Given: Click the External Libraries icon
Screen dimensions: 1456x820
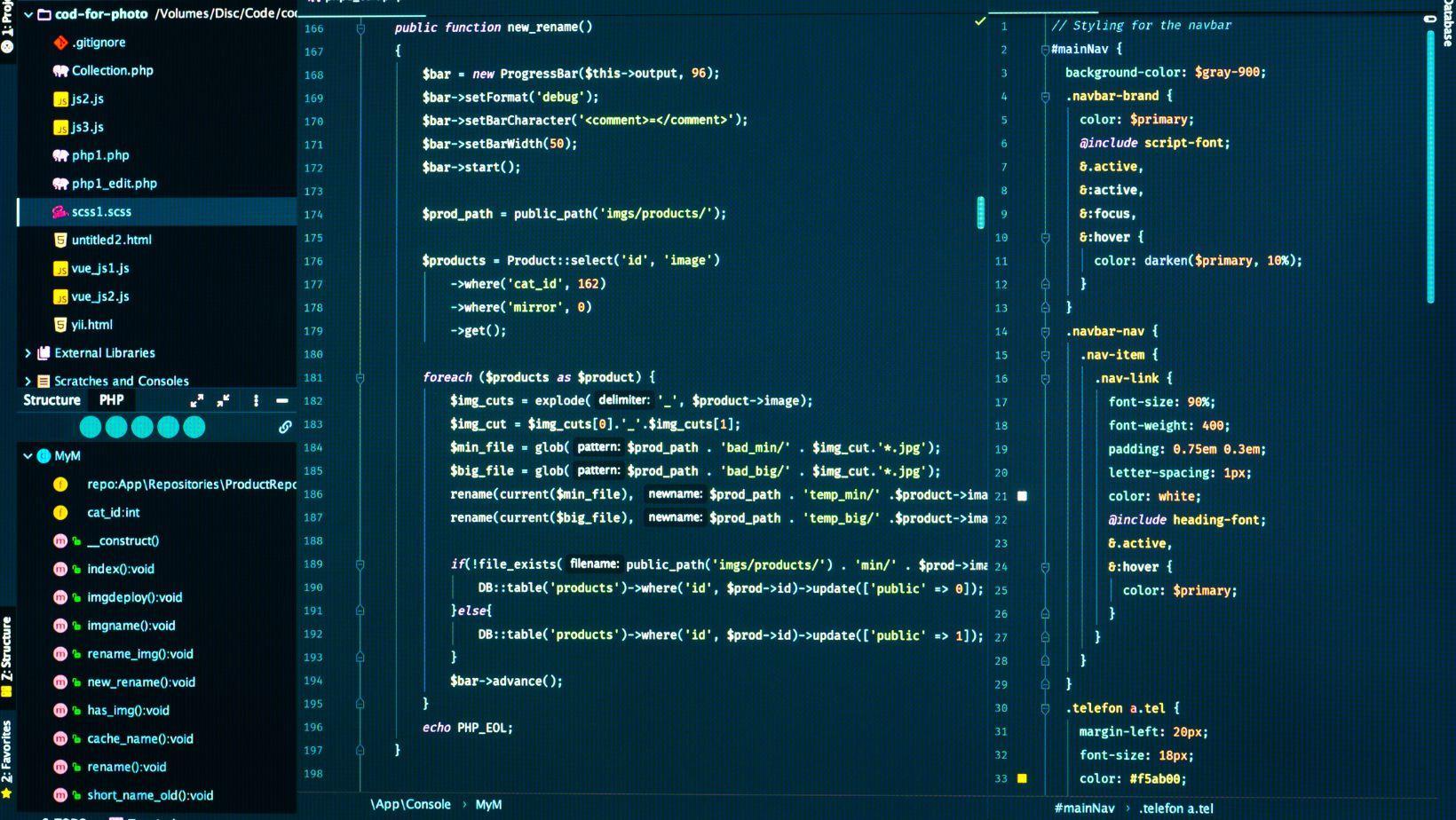Looking at the screenshot, I should (x=44, y=353).
